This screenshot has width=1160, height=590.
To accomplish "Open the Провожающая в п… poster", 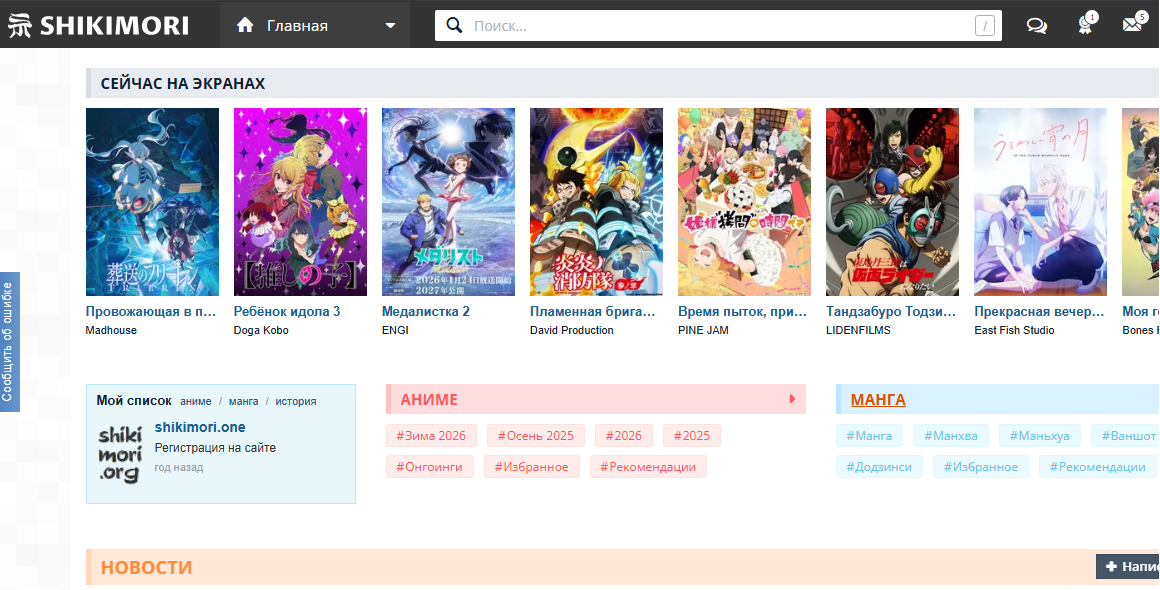I will click(x=152, y=202).
